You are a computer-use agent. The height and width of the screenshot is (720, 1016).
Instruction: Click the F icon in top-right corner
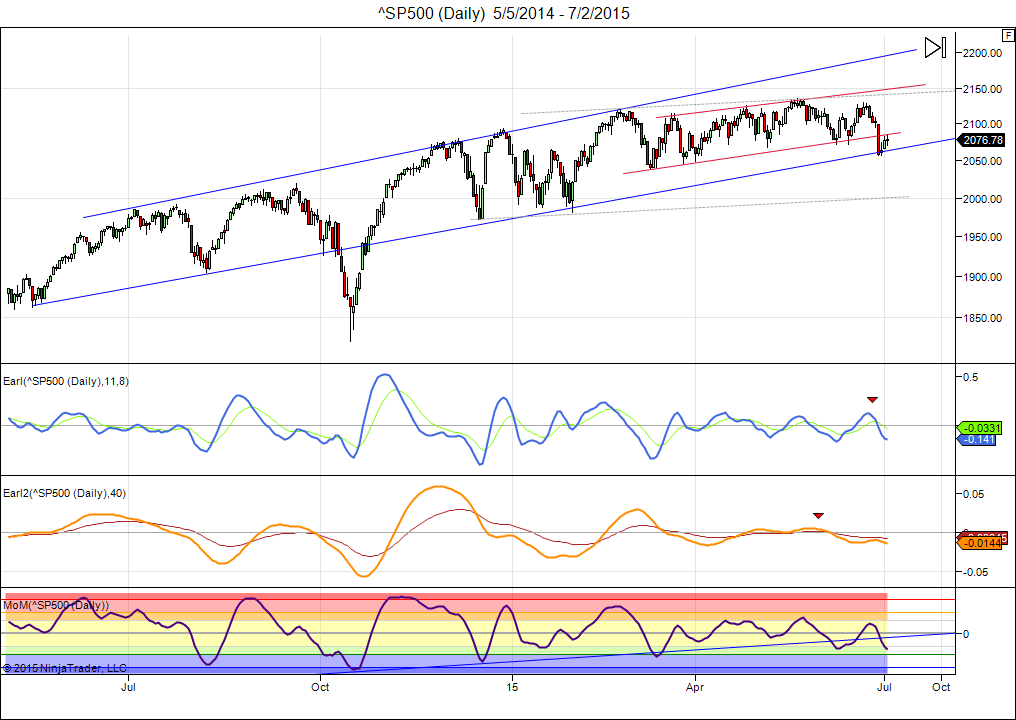tap(1007, 33)
